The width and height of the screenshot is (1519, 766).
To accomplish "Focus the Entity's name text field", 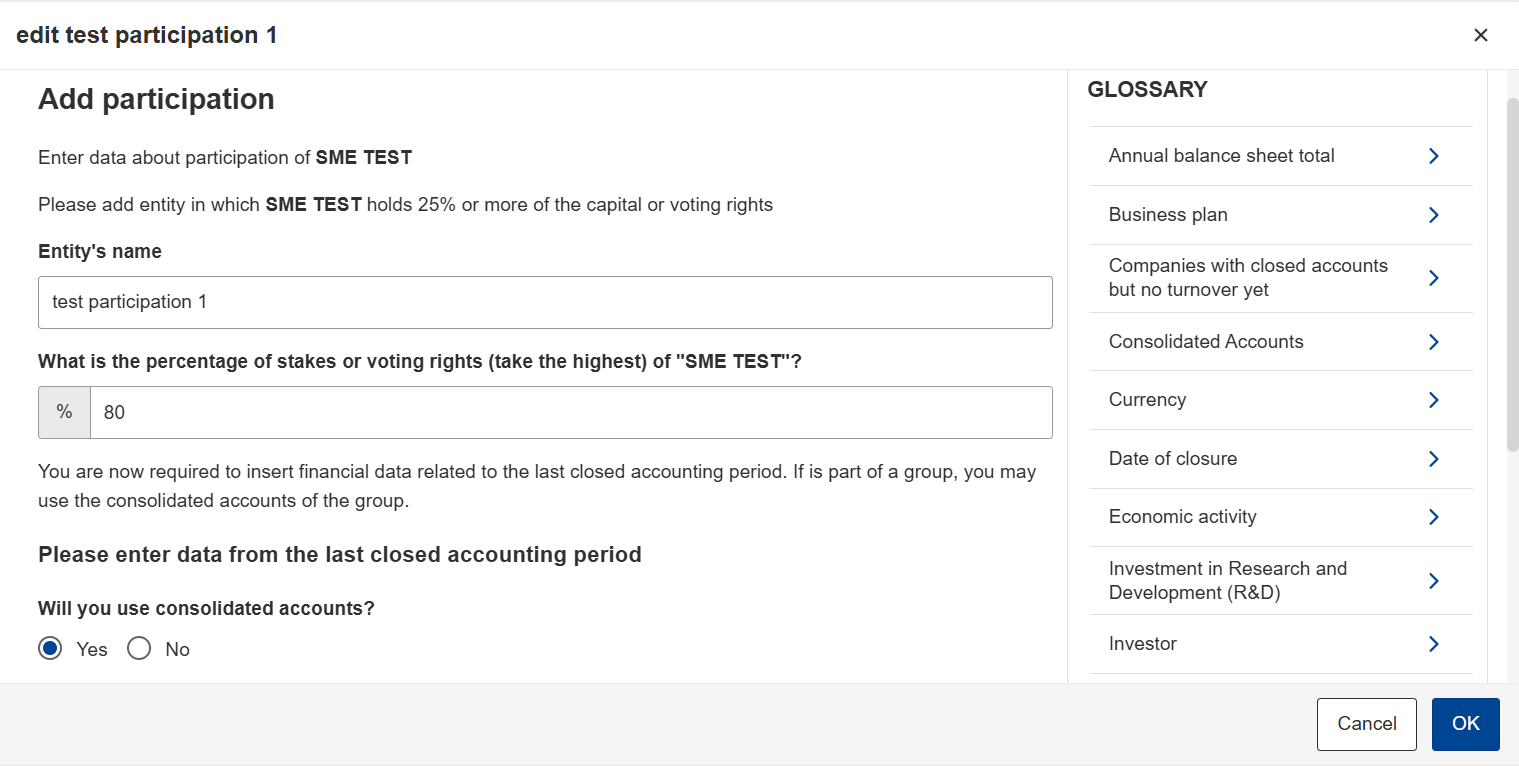I will click(x=545, y=302).
